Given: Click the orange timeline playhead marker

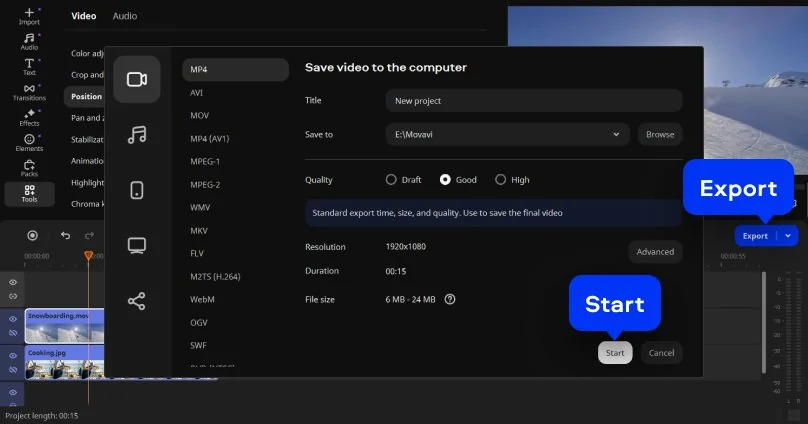Looking at the screenshot, I should 88,256.
